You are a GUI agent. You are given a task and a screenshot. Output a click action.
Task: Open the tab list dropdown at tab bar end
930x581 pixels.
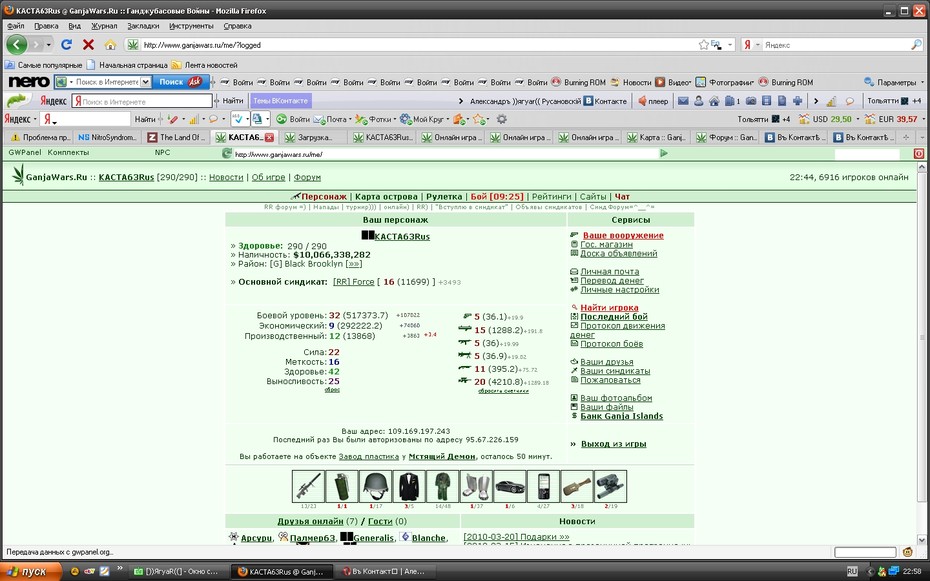coord(922,137)
